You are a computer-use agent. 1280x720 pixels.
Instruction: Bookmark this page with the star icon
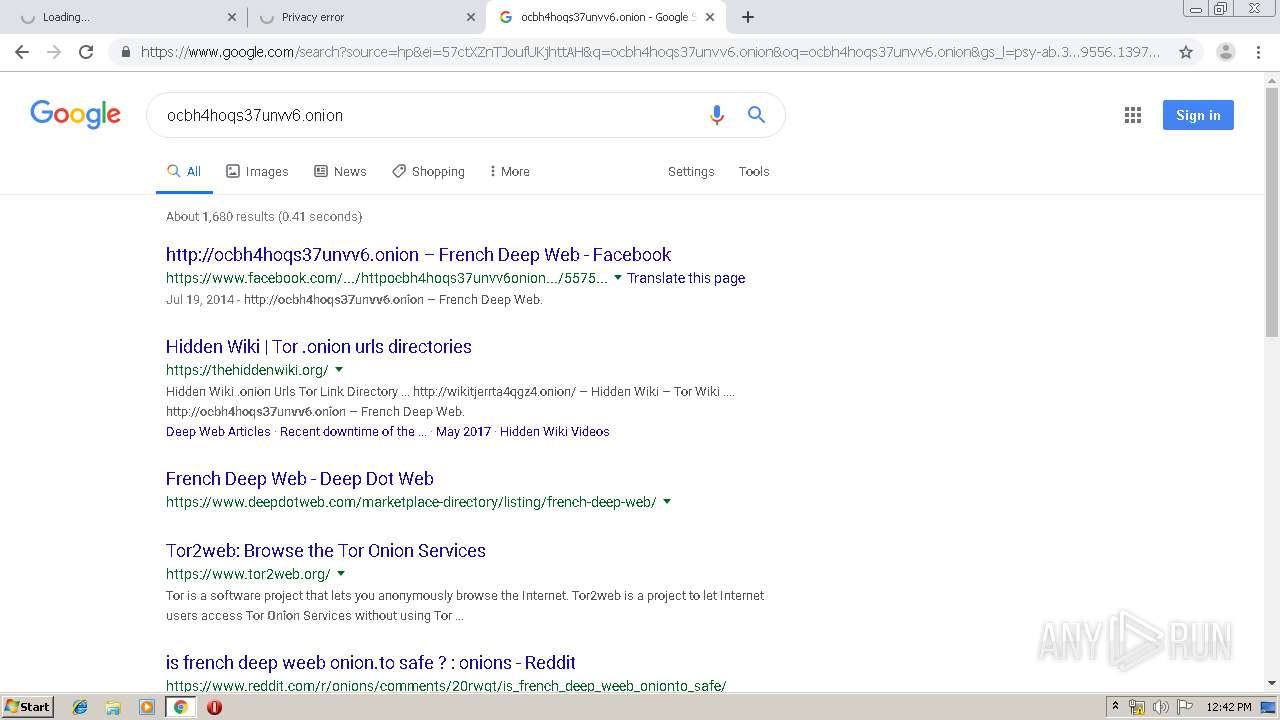pos(1186,52)
